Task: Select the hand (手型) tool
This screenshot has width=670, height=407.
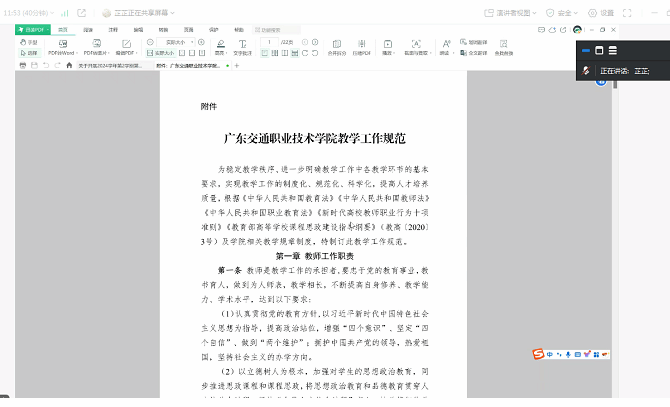Action: click(x=28, y=43)
